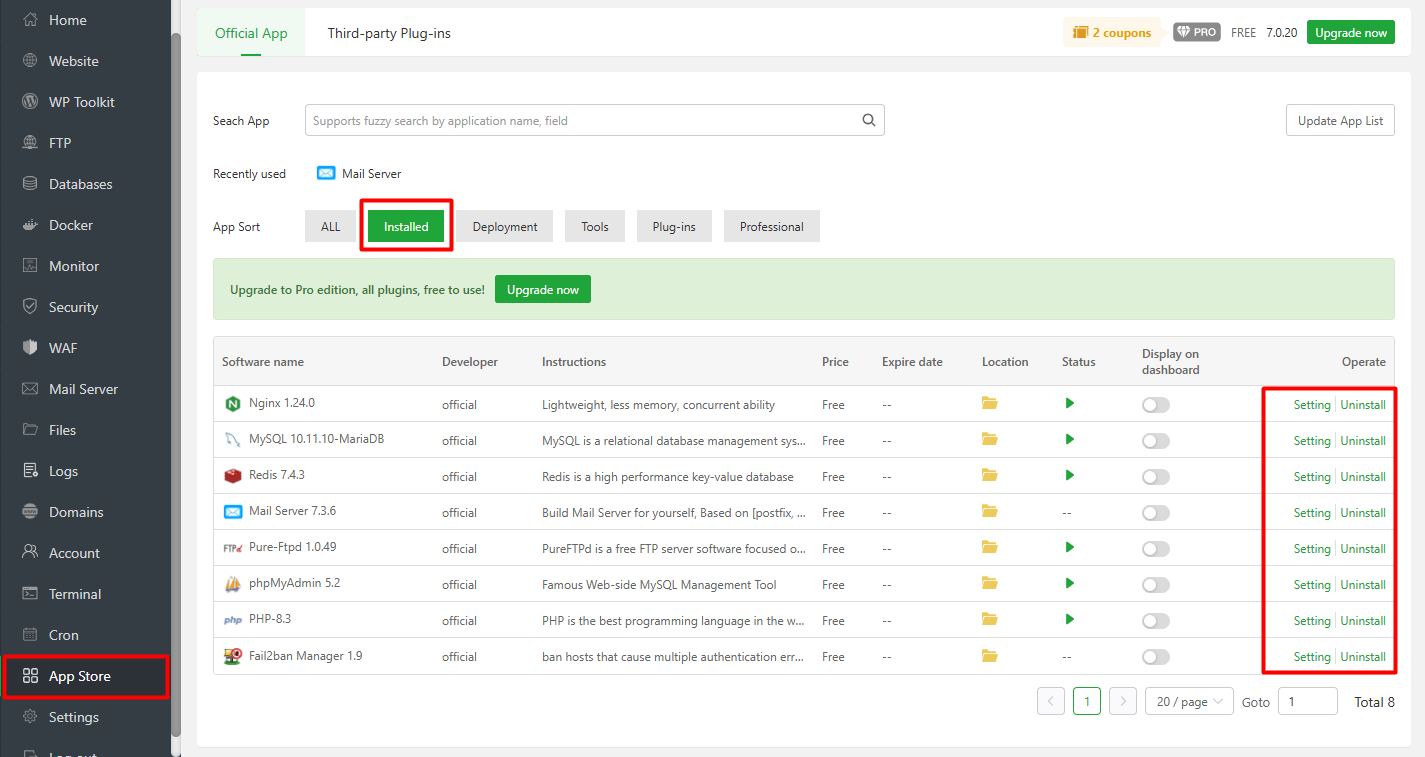Toggle Redis display on dashboard

[1155, 476]
